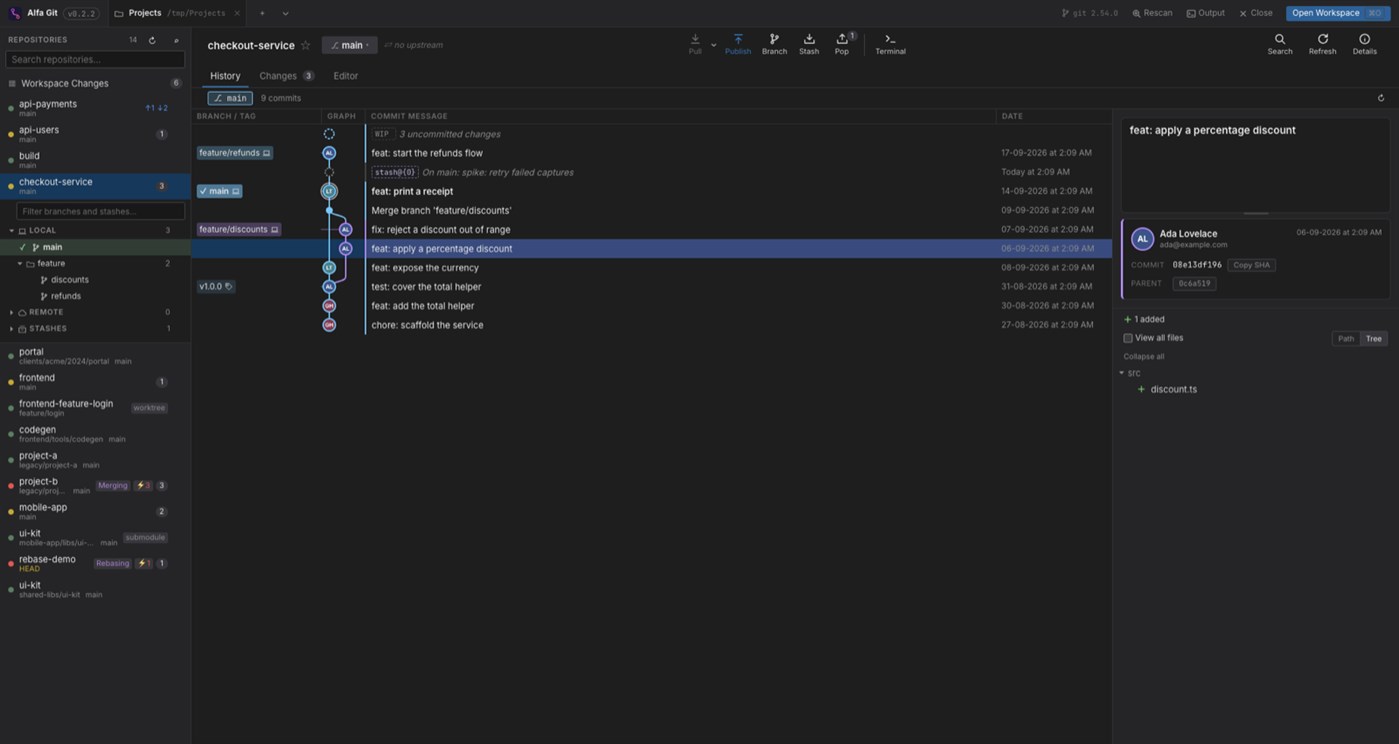Click the Copy SHA button
The image size is (1399, 744).
tap(1251, 265)
